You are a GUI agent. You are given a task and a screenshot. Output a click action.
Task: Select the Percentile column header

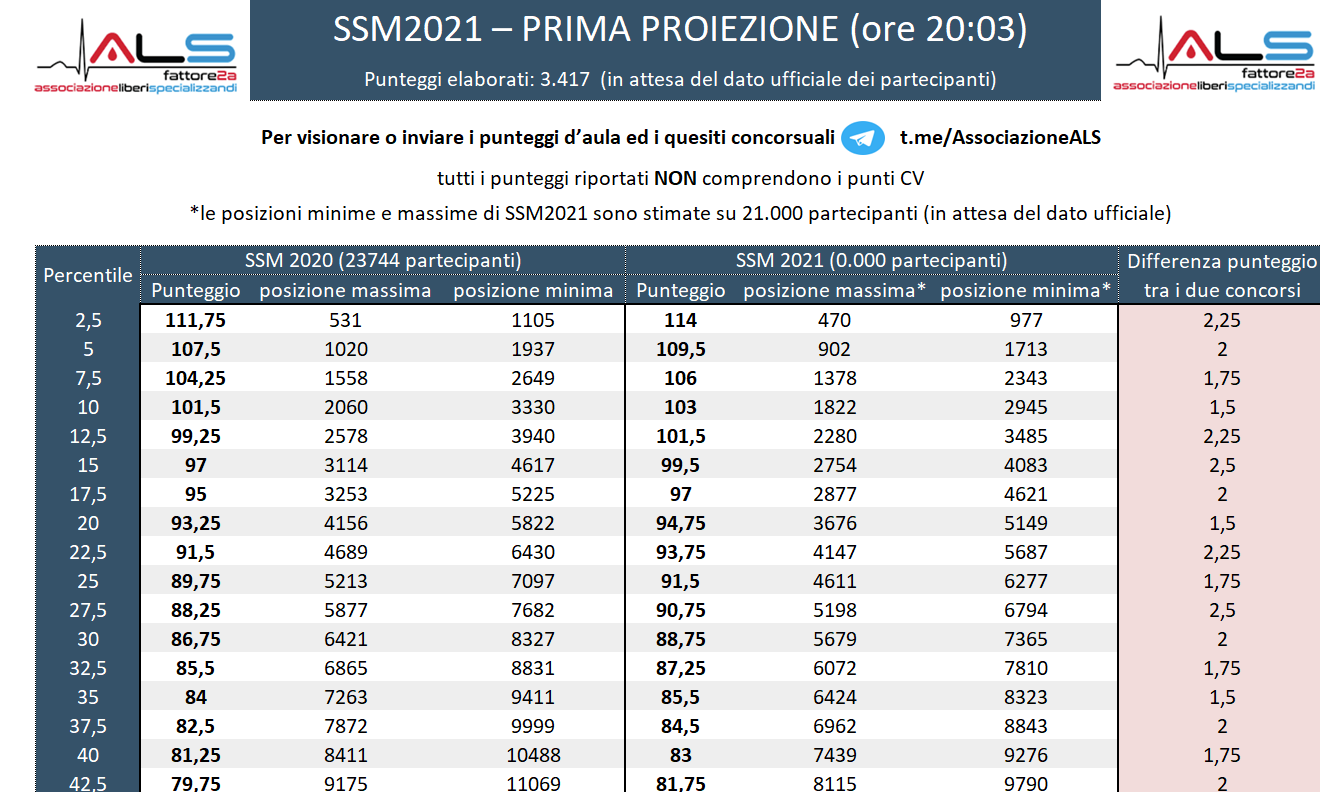coord(88,275)
